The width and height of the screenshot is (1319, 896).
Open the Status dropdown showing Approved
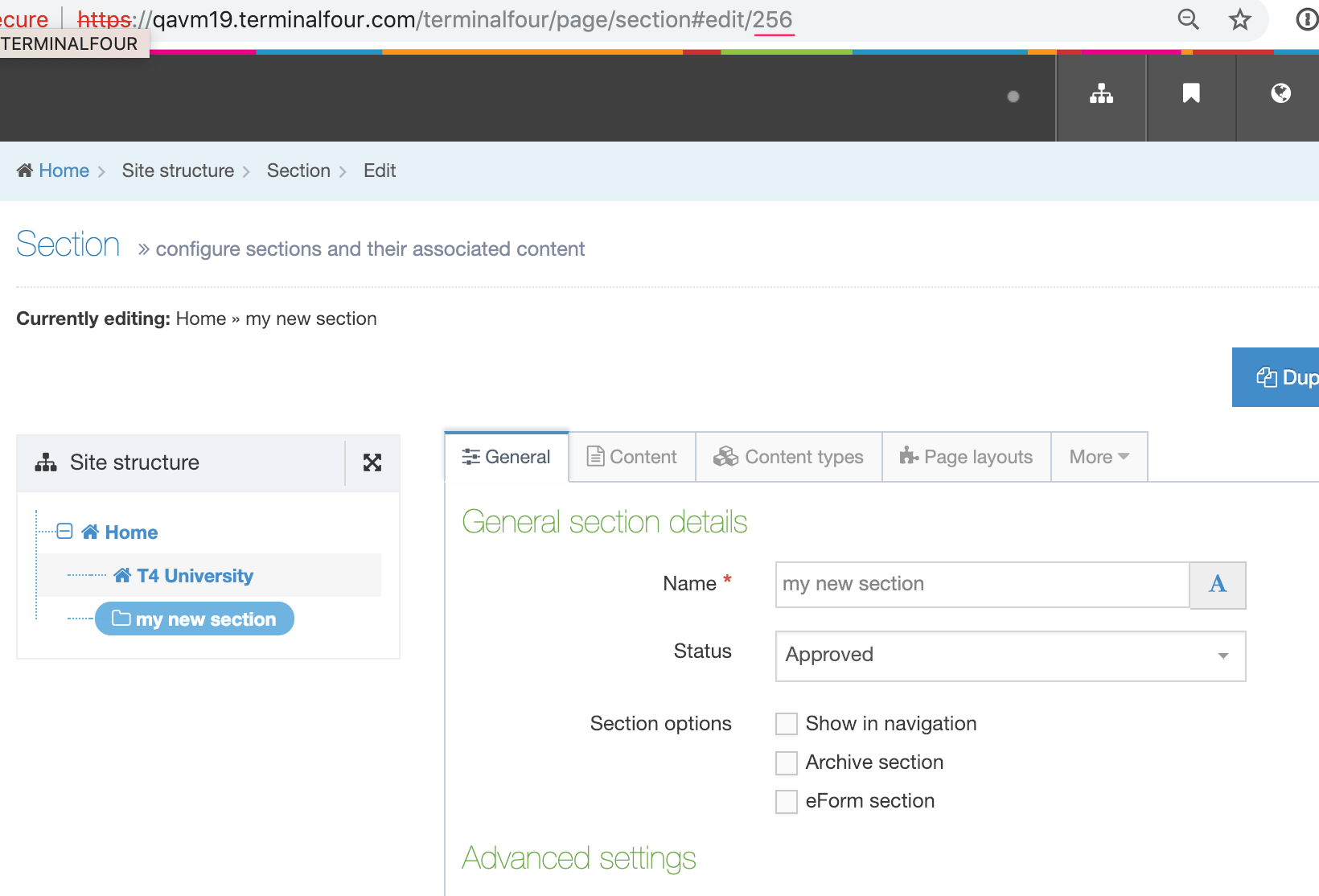point(1010,656)
